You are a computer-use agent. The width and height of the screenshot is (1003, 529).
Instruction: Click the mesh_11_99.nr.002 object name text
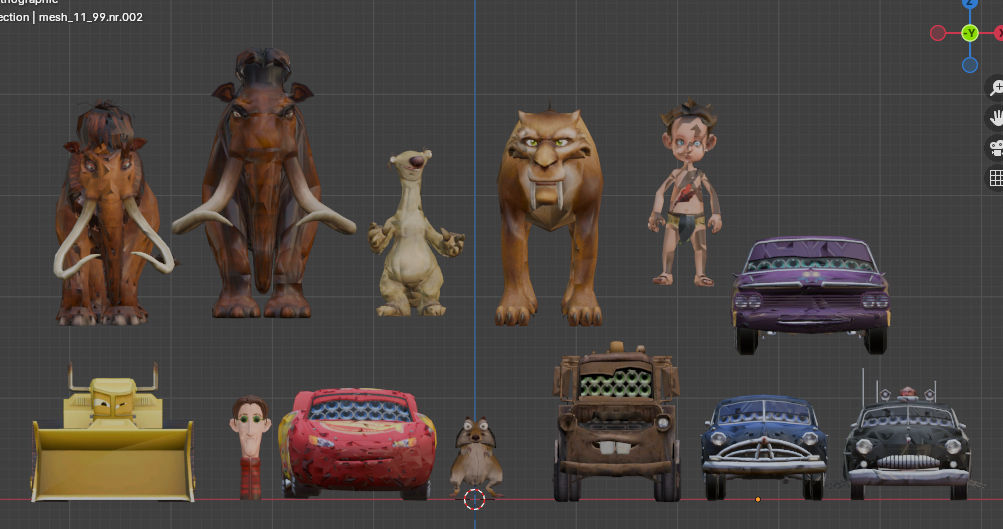click(91, 17)
